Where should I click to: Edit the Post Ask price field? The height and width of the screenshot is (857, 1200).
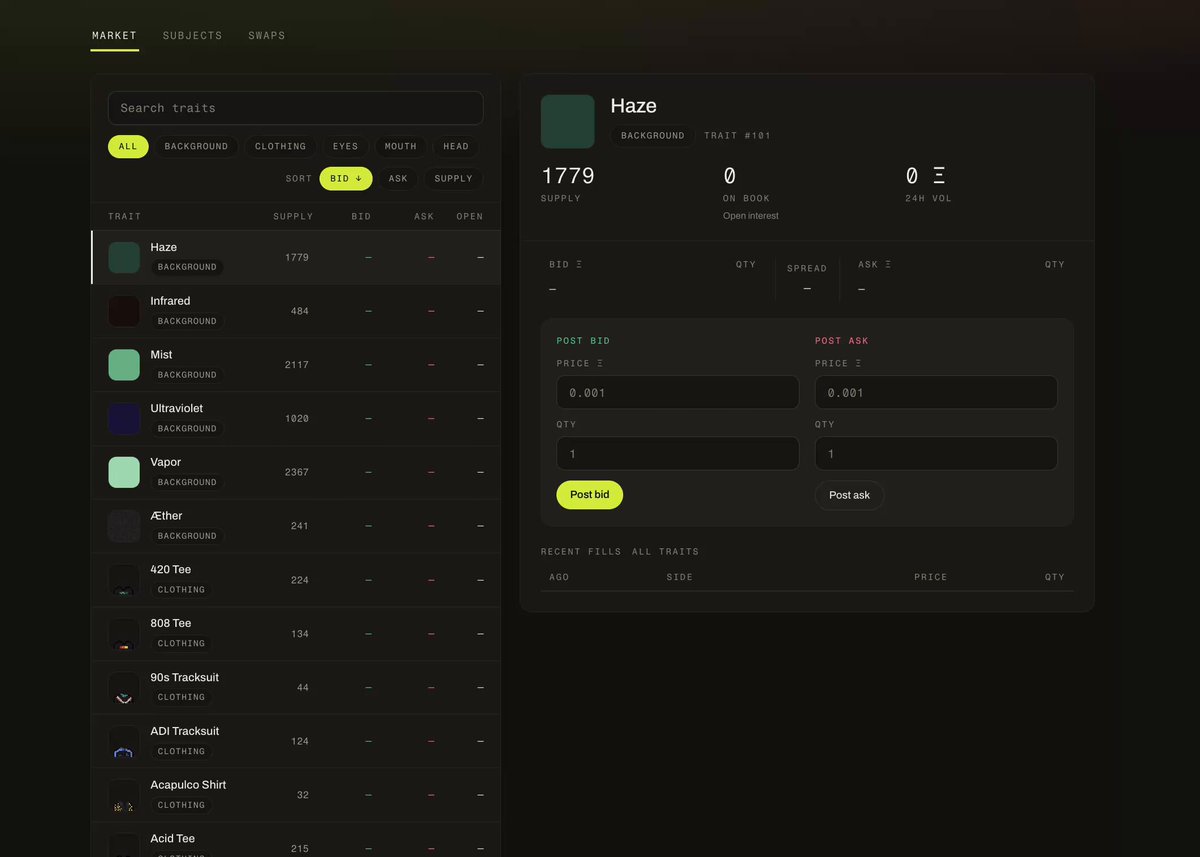936,393
